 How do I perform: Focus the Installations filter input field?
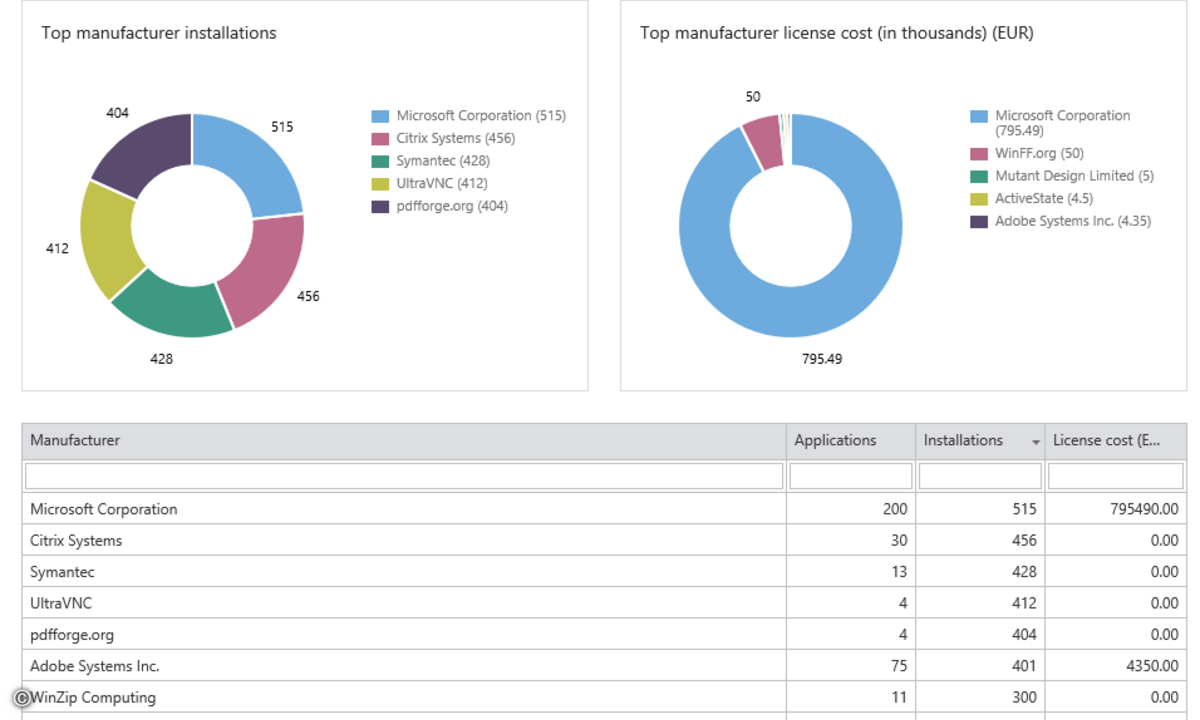980,476
